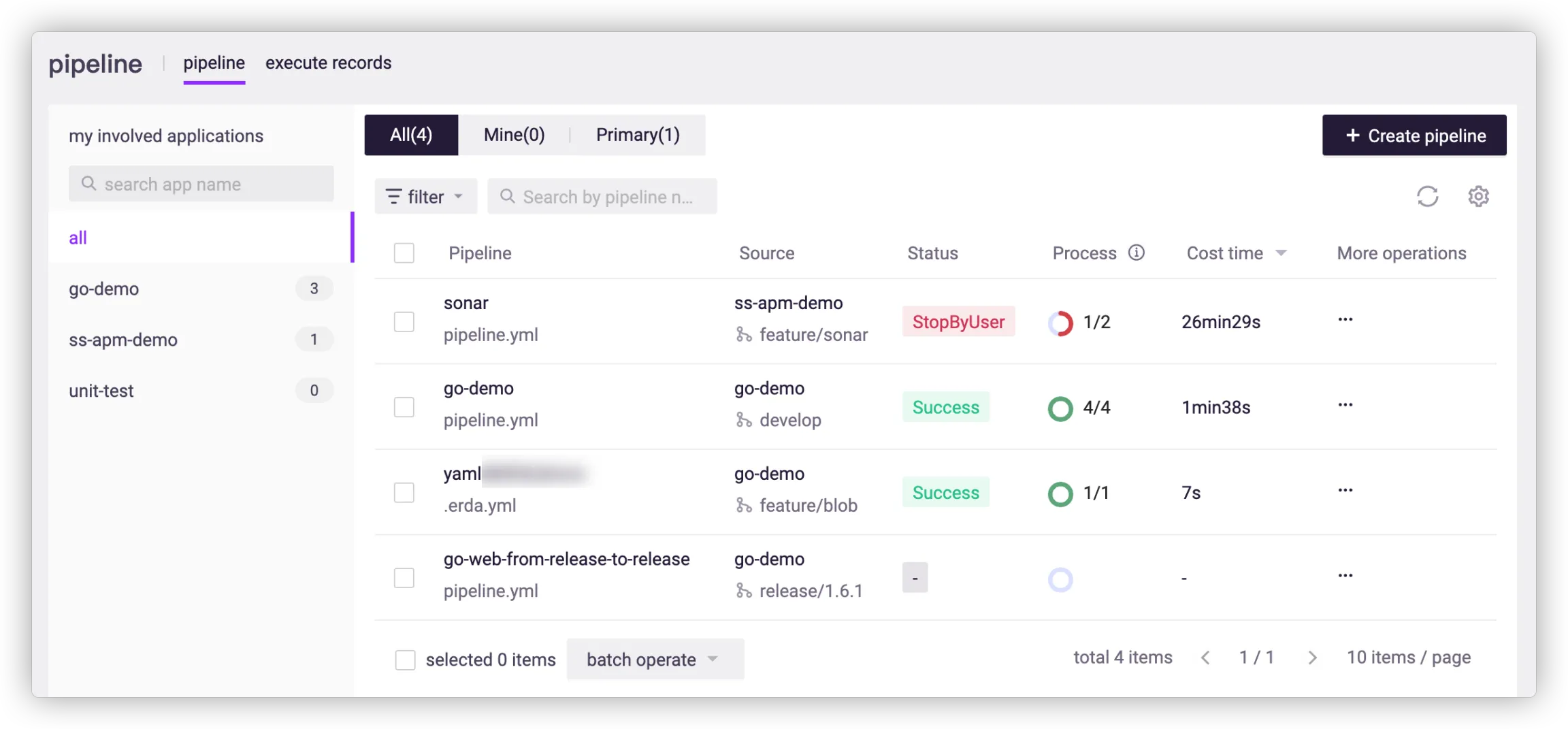Select go-demo in the applications list
This screenshot has height=729, width=1568.
(104, 289)
